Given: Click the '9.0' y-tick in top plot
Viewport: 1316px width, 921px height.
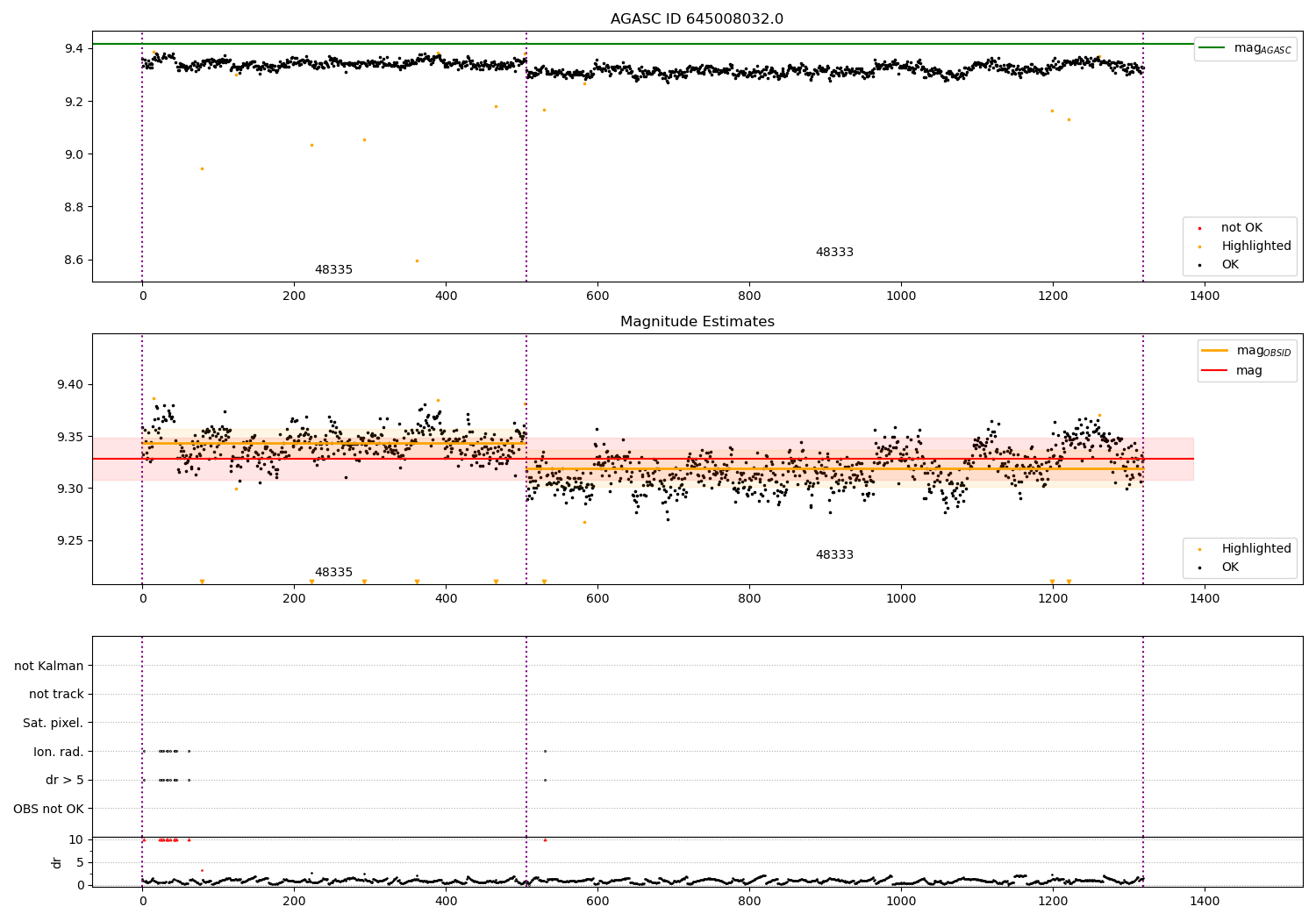Looking at the screenshot, I should [x=73, y=155].
